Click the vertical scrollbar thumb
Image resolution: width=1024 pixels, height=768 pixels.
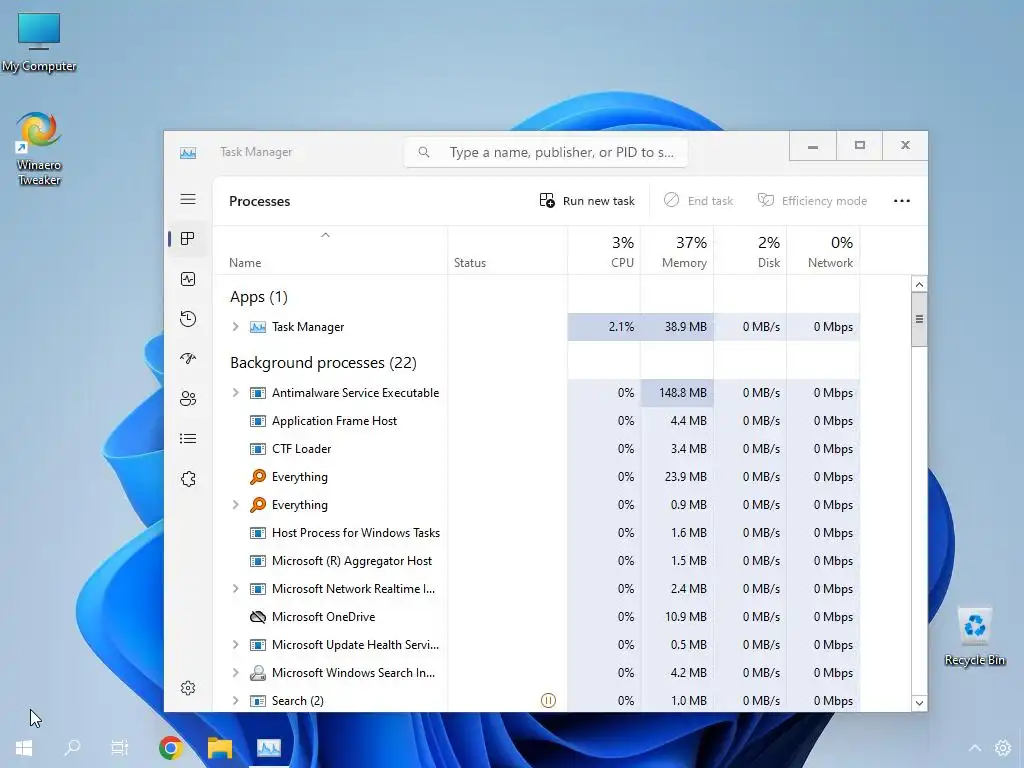[x=919, y=319]
